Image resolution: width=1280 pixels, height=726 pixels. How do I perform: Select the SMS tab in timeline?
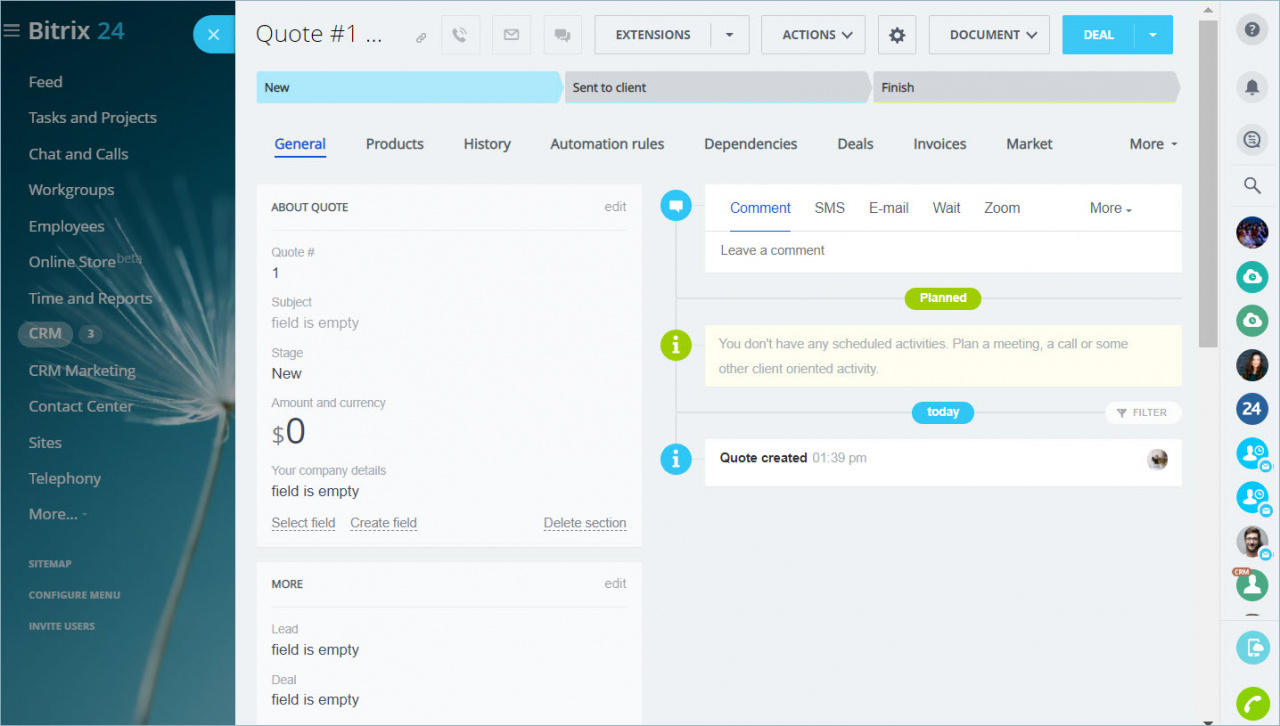pos(829,208)
